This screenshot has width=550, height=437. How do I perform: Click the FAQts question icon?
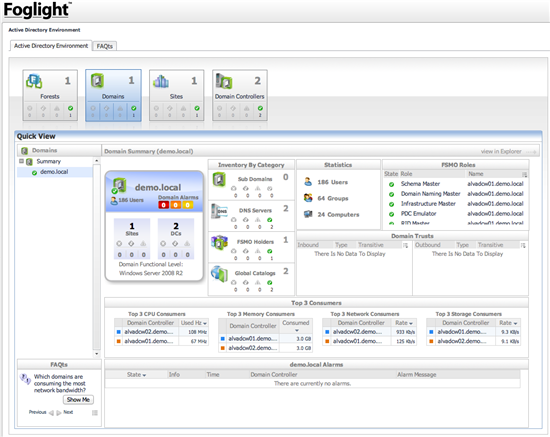[x=25, y=379]
